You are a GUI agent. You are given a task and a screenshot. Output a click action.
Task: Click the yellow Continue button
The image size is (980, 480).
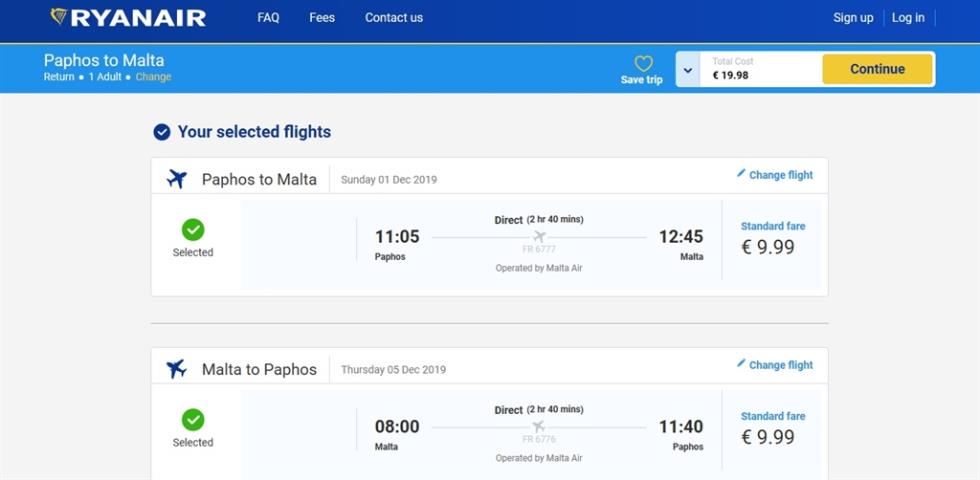click(877, 69)
